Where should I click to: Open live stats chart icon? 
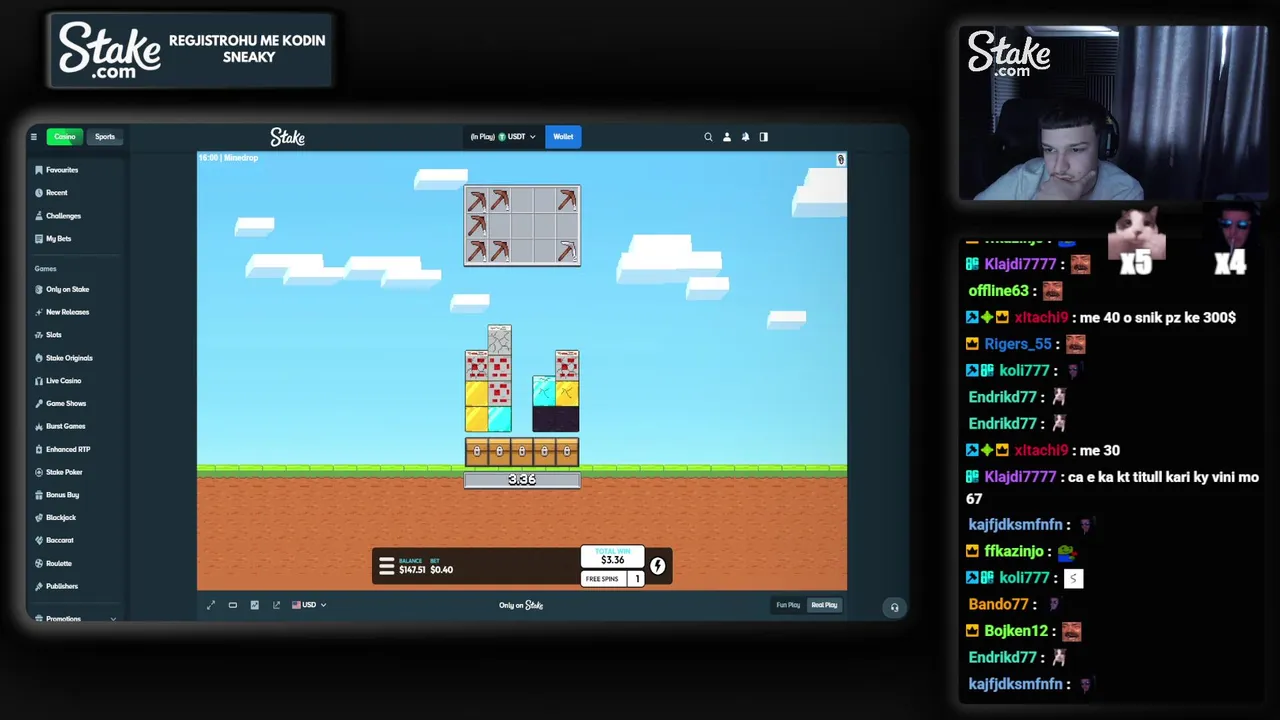[x=255, y=605]
